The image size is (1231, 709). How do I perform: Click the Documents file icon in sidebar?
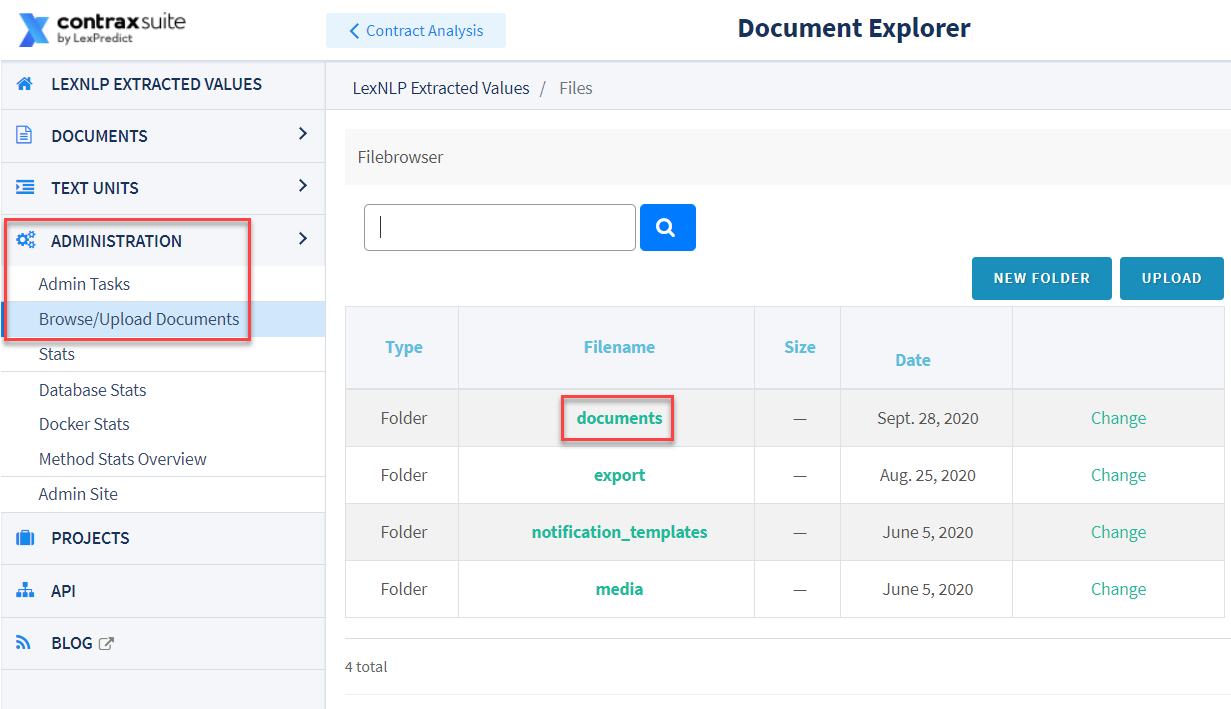25,136
